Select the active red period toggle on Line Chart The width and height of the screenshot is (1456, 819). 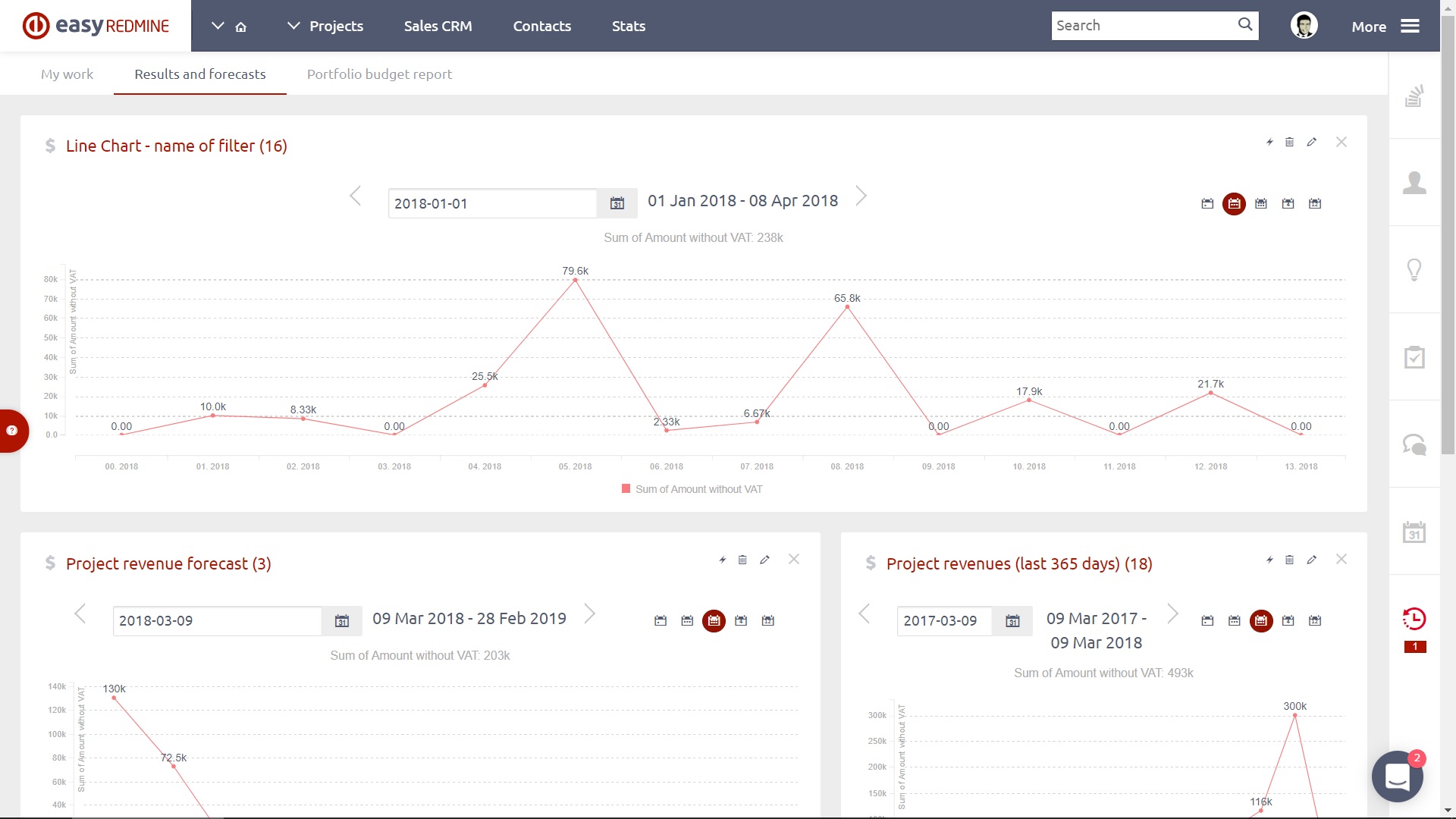click(x=1234, y=203)
